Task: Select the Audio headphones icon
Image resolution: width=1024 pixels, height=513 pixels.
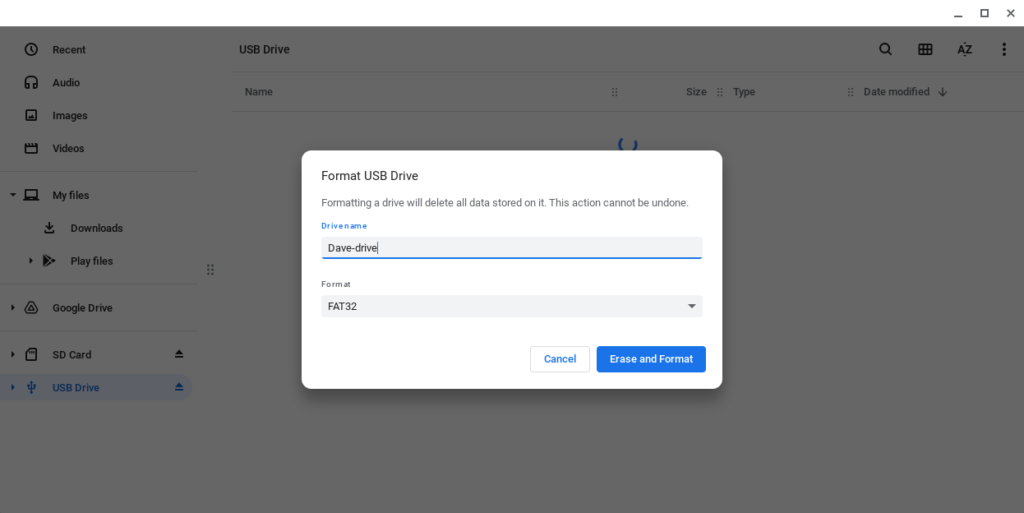Action: tap(31, 82)
